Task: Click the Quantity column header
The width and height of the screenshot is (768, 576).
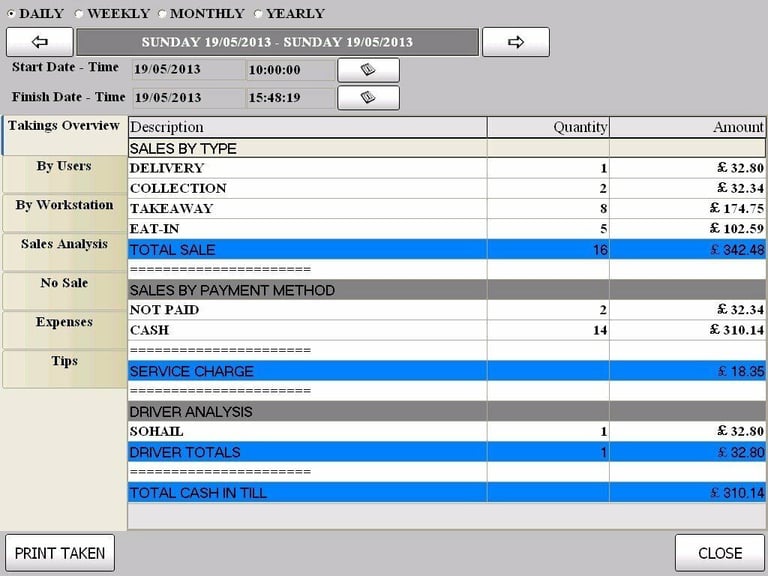Action: coord(549,127)
